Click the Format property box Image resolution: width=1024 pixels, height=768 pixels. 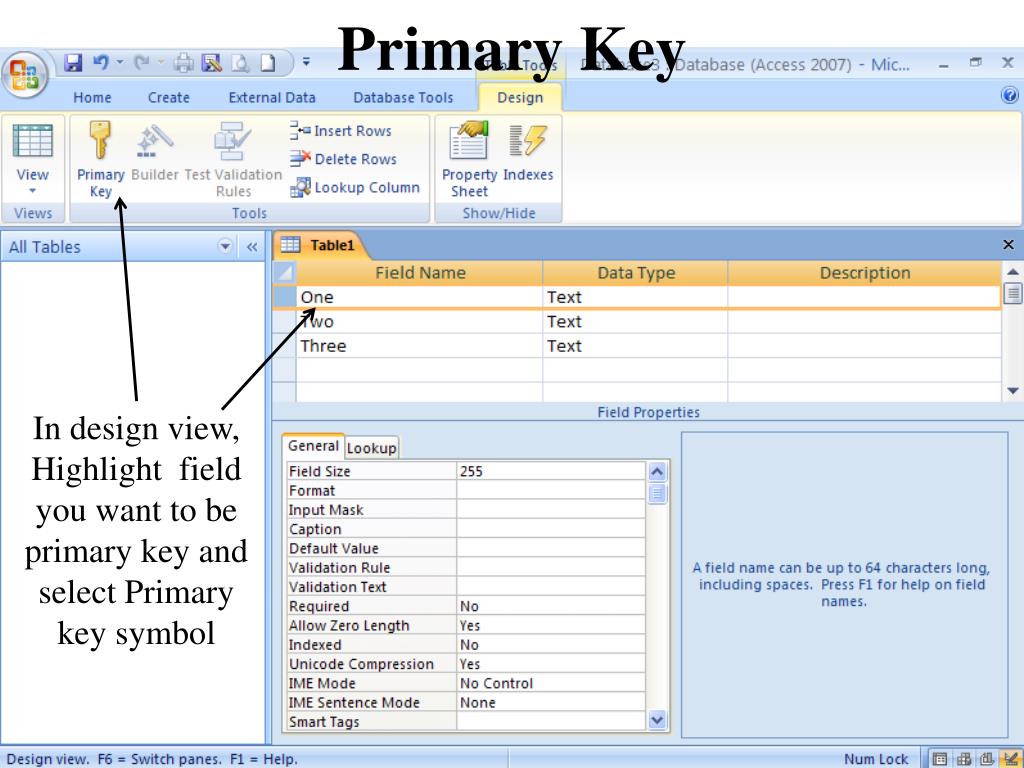[551, 490]
